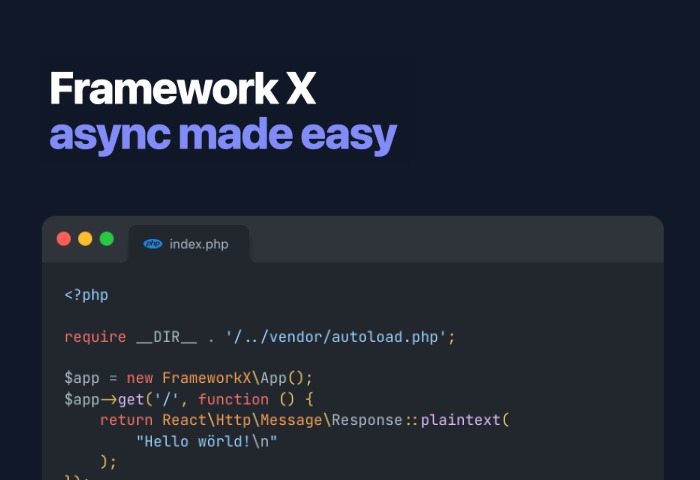Click the blue PHP logo icon in tab
The height and width of the screenshot is (480, 700).
coord(153,244)
